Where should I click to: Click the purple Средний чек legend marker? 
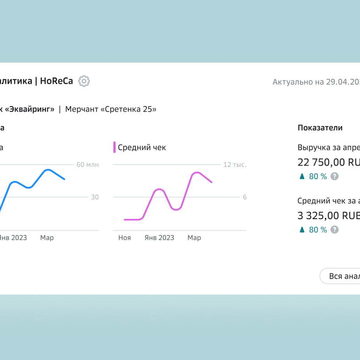[x=114, y=147]
